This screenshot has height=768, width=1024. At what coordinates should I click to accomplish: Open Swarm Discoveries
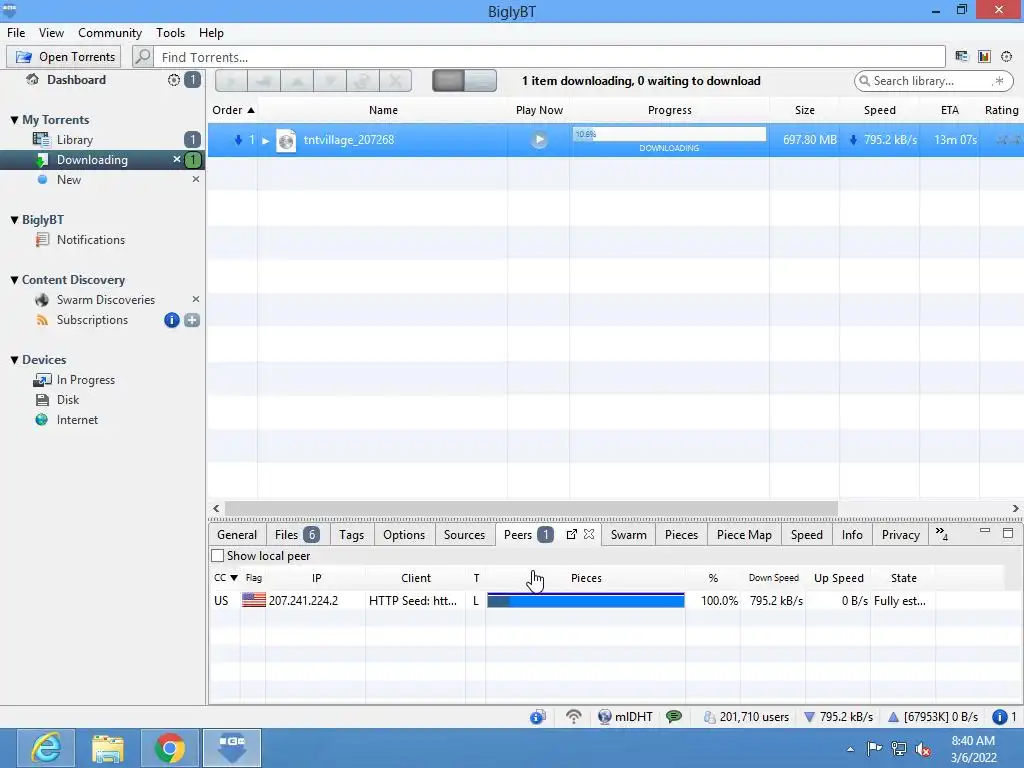pos(105,300)
